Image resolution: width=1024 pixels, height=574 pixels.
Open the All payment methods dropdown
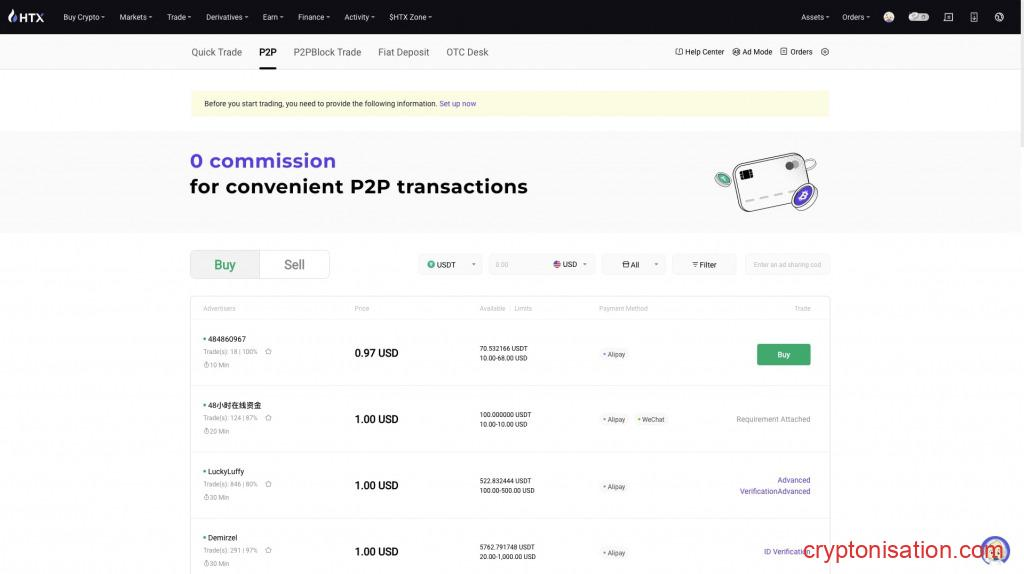pos(634,265)
